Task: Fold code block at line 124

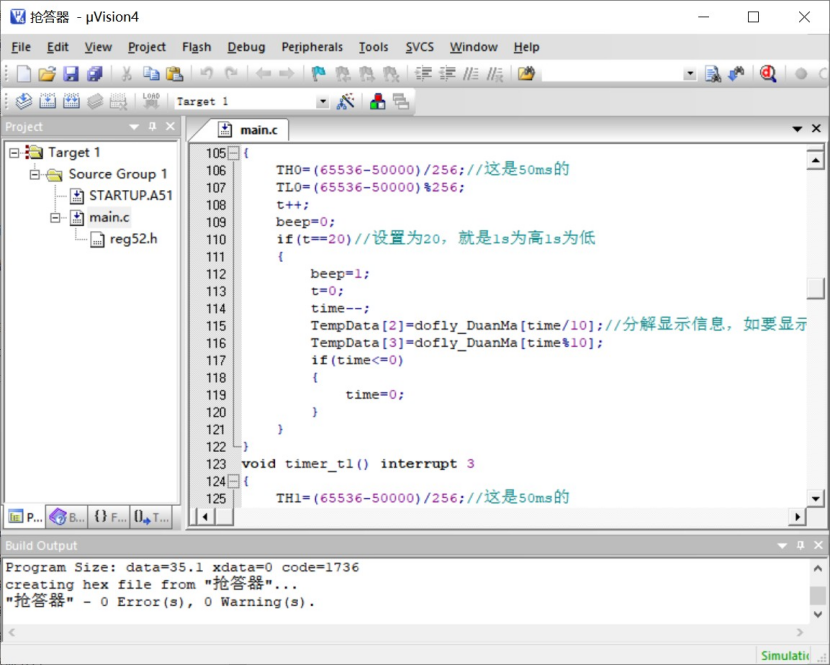Action: point(233,482)
